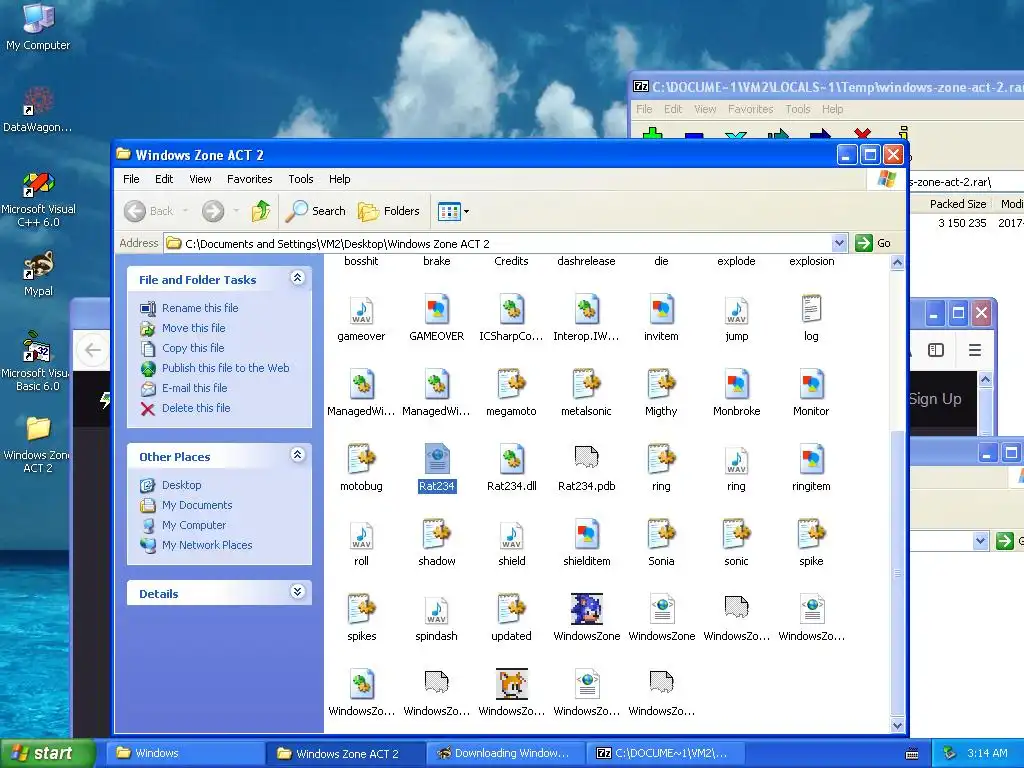Switch to Downloading Window... taskbar item

[504, 754]
